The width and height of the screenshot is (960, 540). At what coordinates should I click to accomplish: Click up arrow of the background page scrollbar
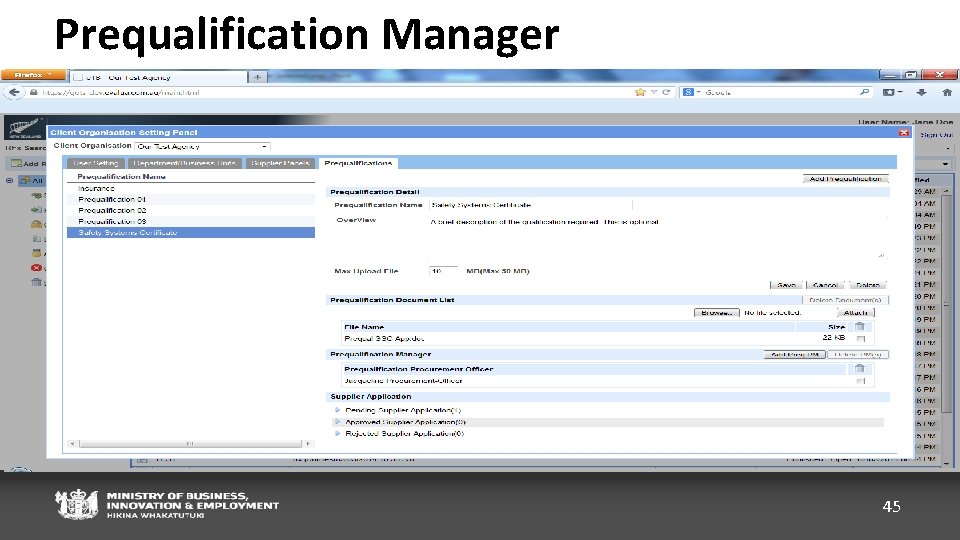click(x=947, y=191)
